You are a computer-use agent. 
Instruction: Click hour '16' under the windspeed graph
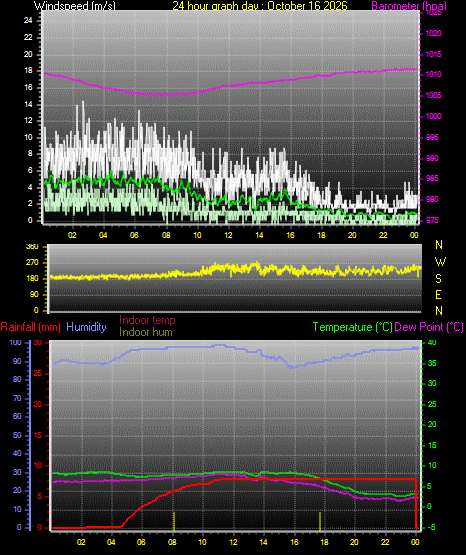click(290, 235)
